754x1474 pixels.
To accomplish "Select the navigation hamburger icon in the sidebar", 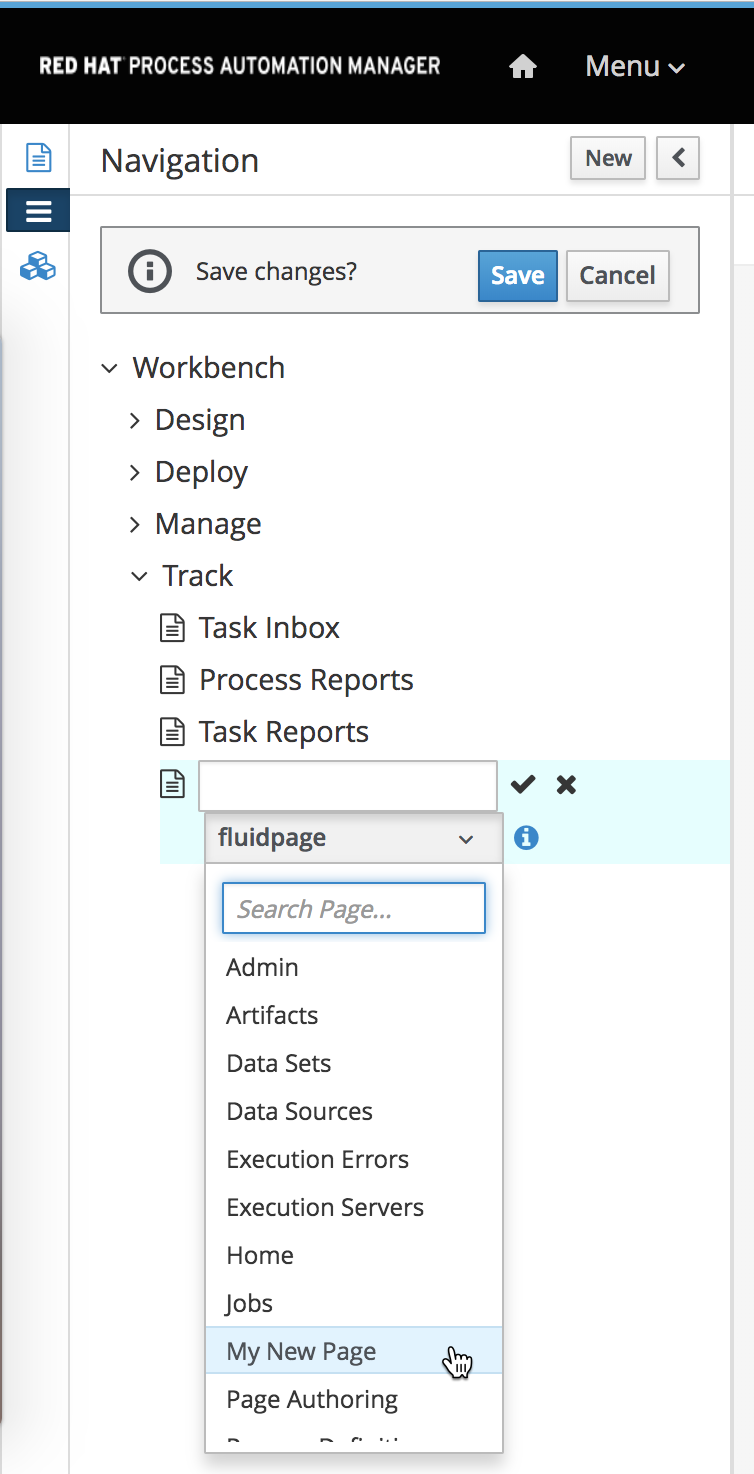I will 37,210.
